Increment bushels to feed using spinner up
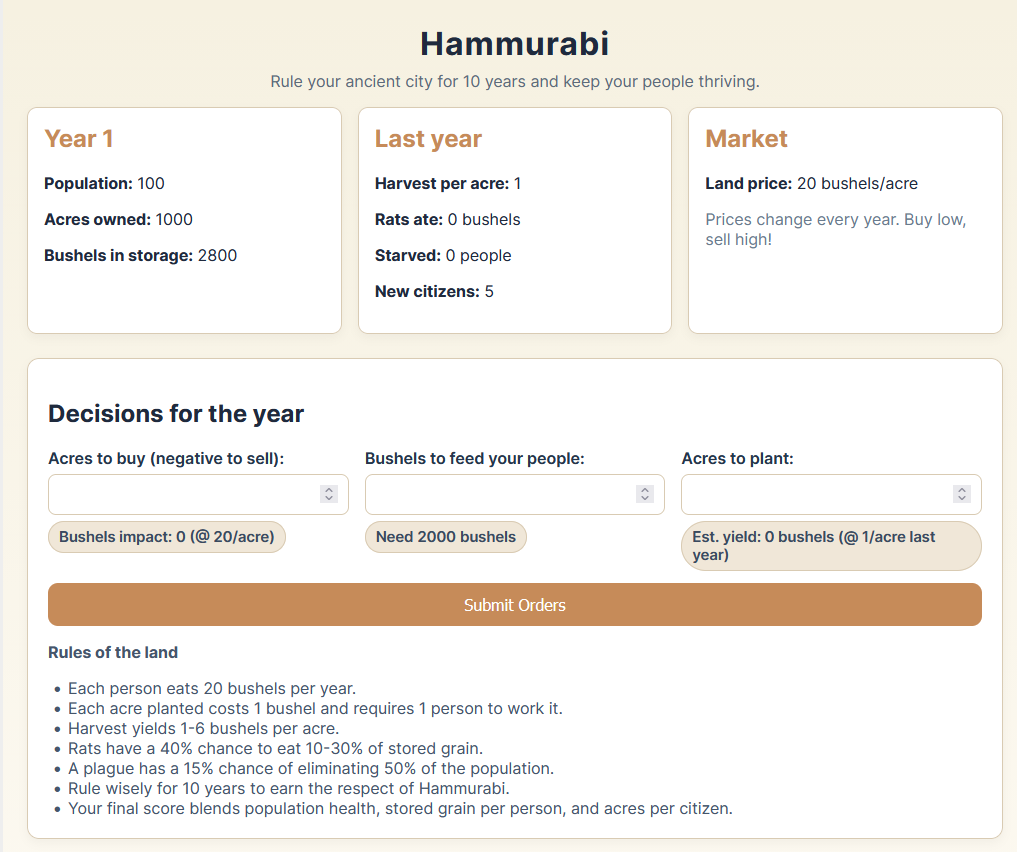Viewport: 1017px width, 852px height. click(x=645, y=490)
